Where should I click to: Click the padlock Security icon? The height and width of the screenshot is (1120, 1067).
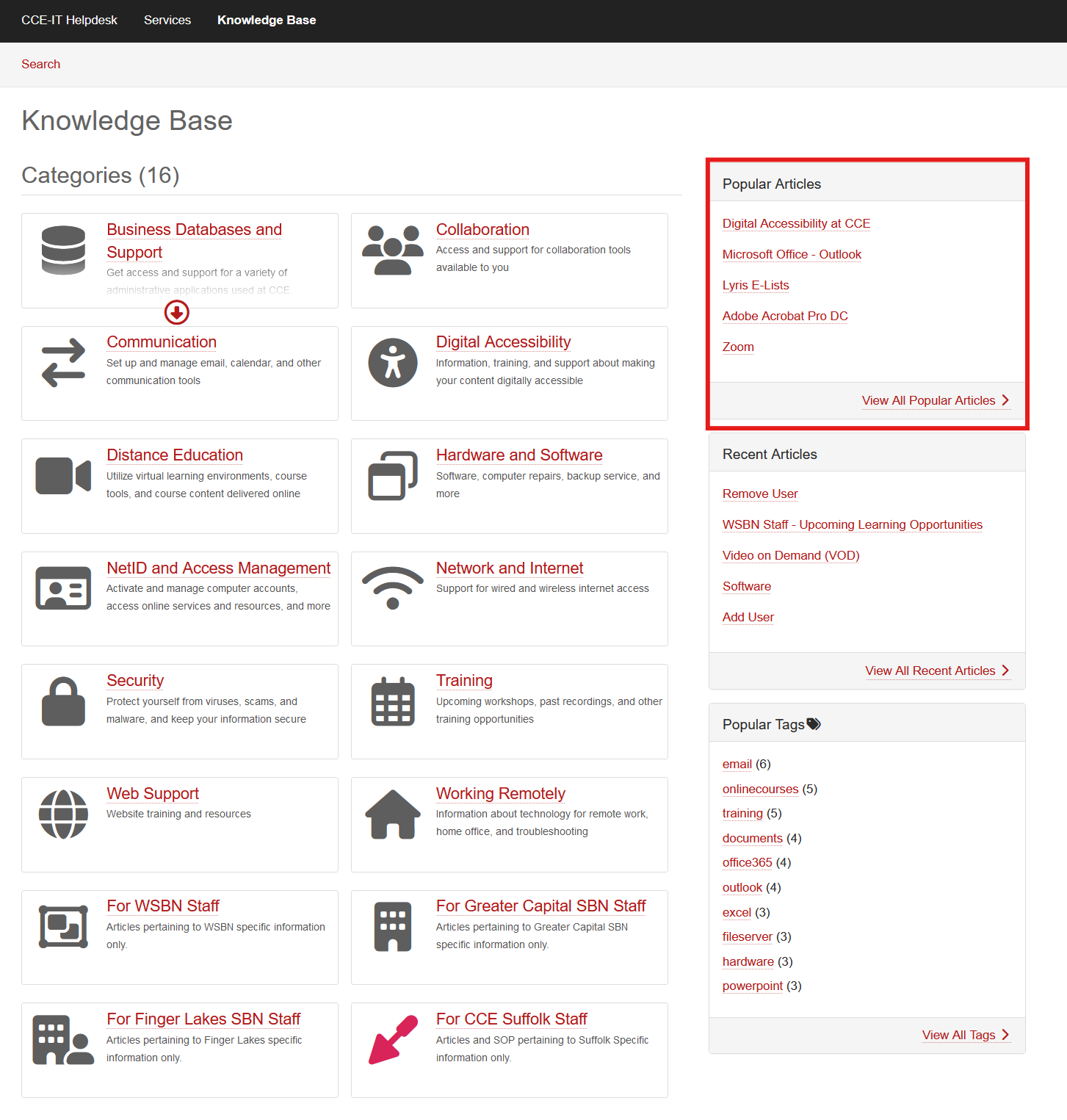tap(63, 701)
